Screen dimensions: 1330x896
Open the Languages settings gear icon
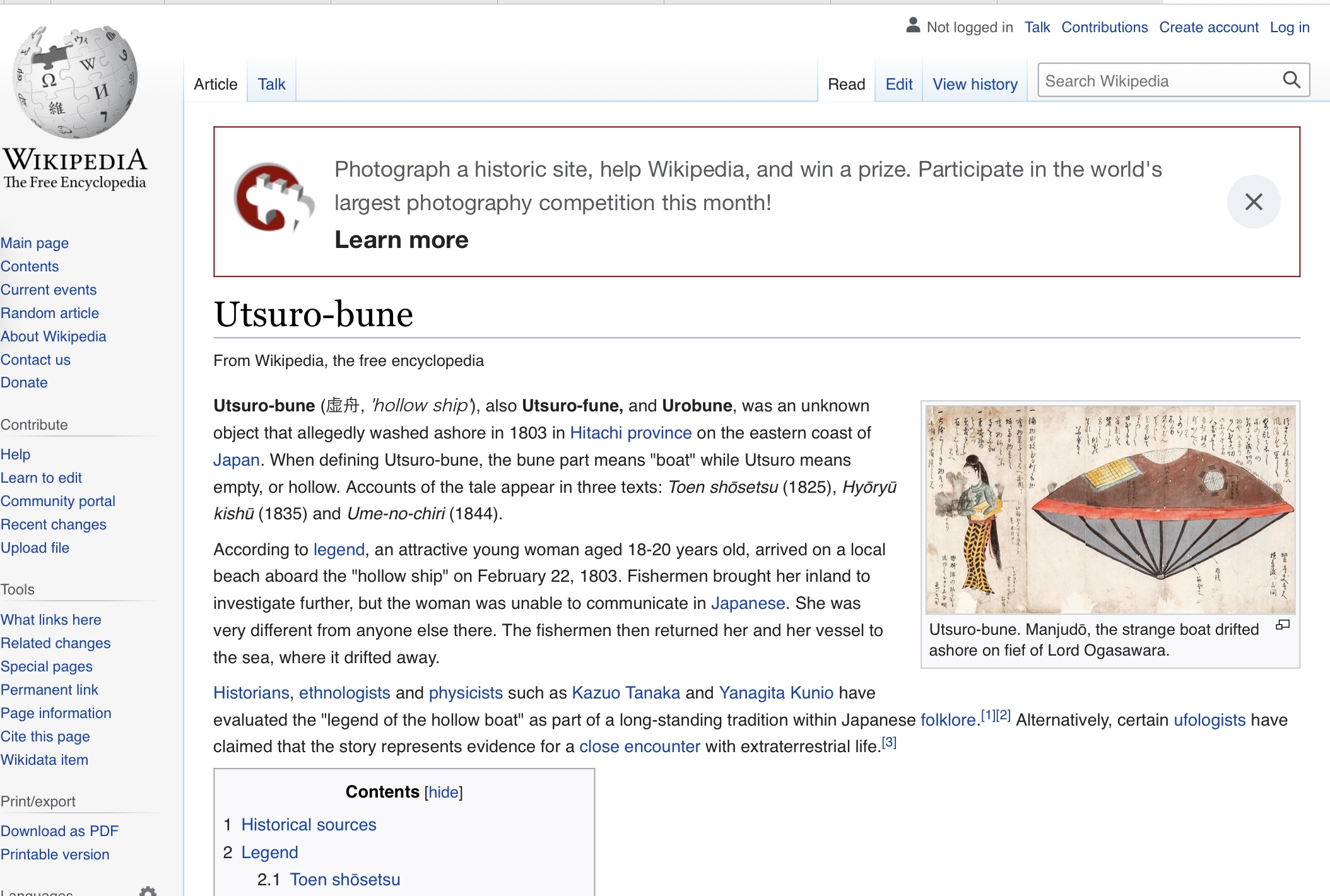click(148, 890)
